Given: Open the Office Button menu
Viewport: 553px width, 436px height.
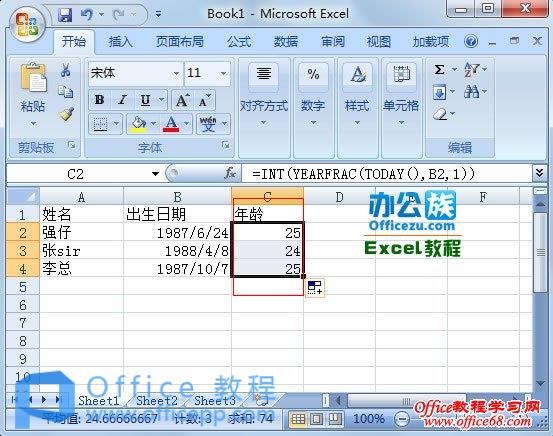Looking at the screenshot, I should pyautogui.click(x=27, y=25).
